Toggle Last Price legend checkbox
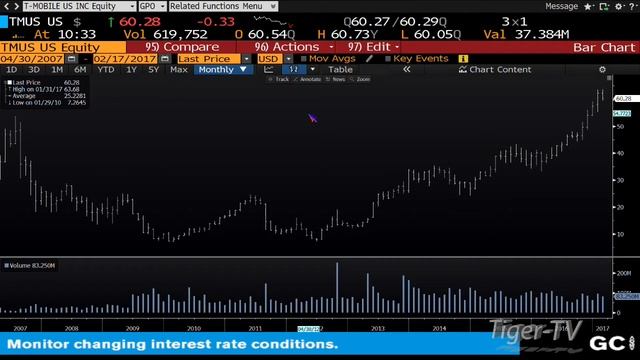 [x=9, y=82]
